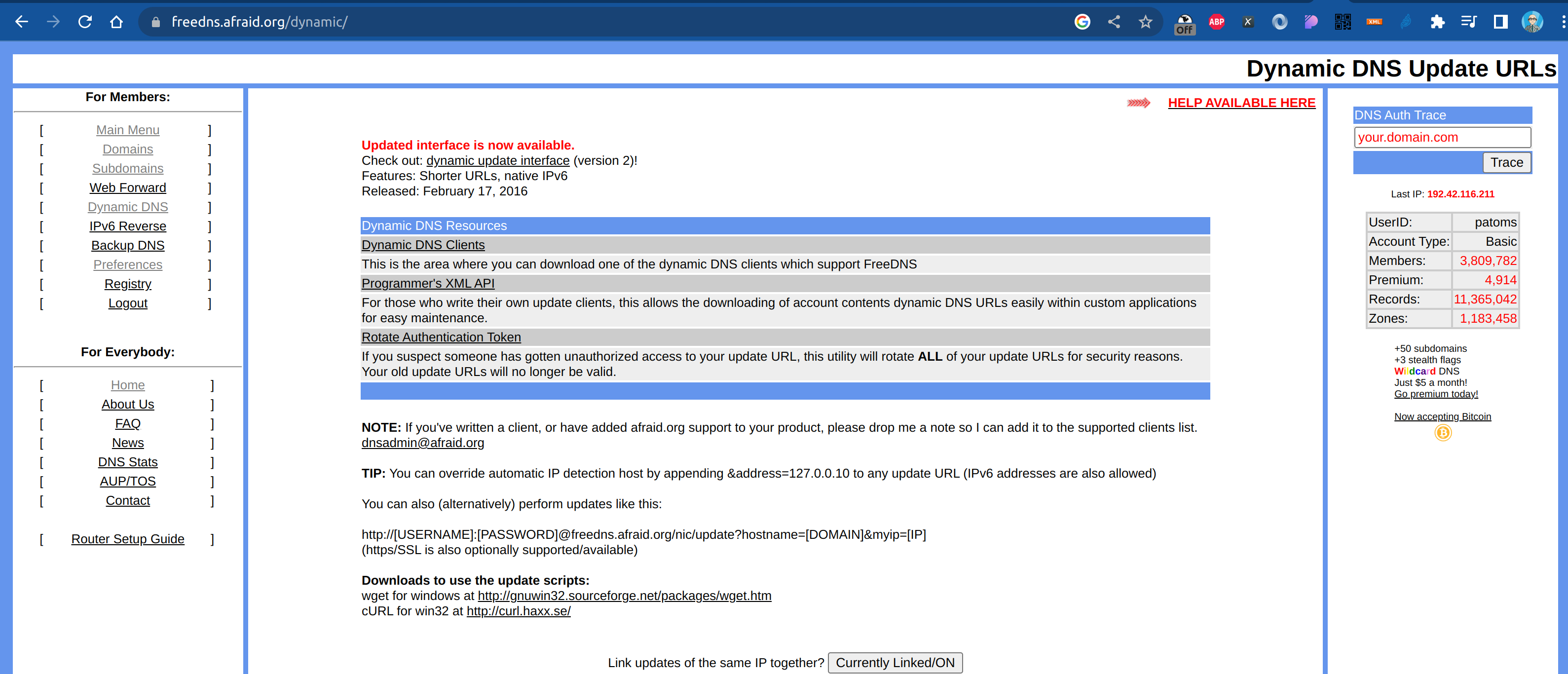Click the browser forward arrow
The image size is (1568, 674).
click(54, 22)
